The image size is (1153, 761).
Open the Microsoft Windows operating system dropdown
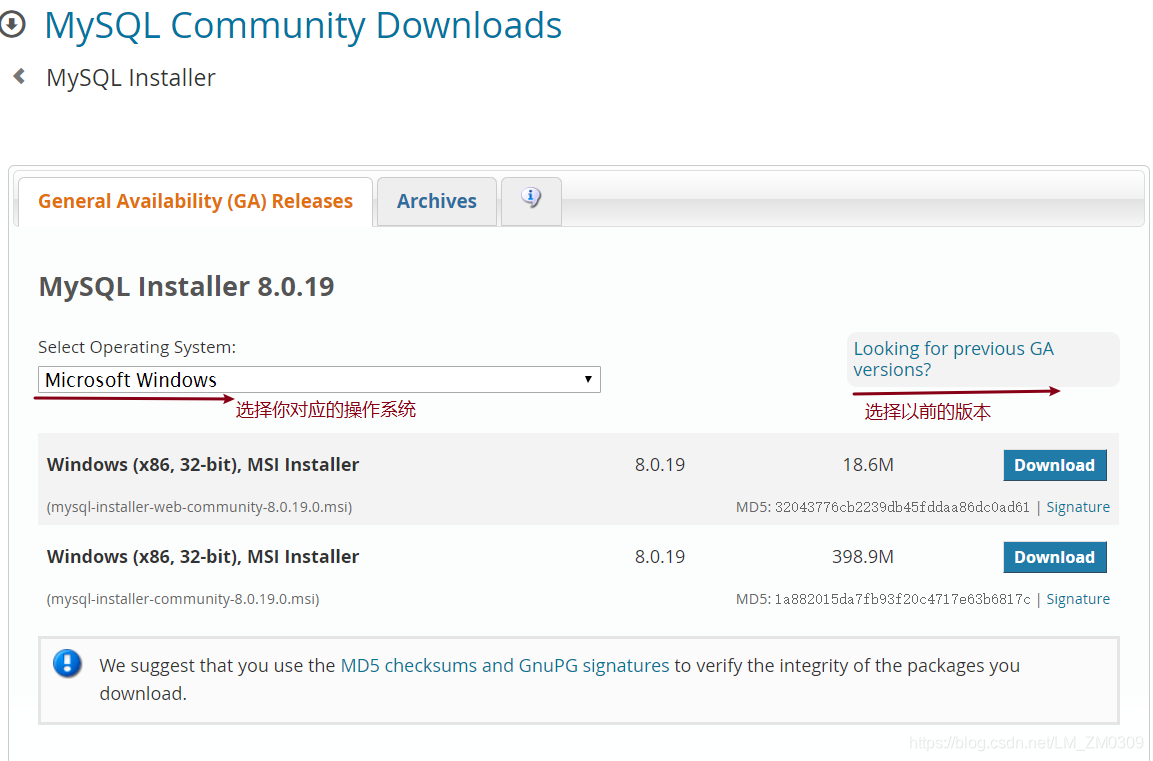(319, 379)
